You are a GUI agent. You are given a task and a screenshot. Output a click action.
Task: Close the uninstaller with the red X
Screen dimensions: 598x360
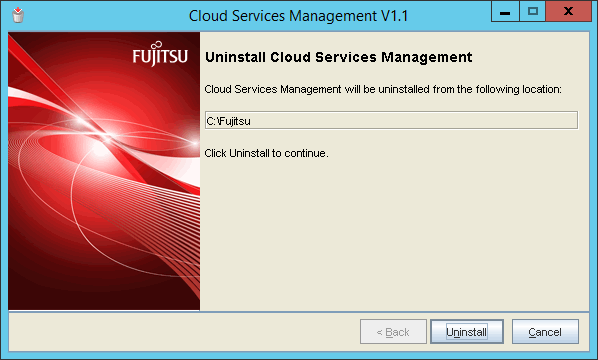pos(568,11)
